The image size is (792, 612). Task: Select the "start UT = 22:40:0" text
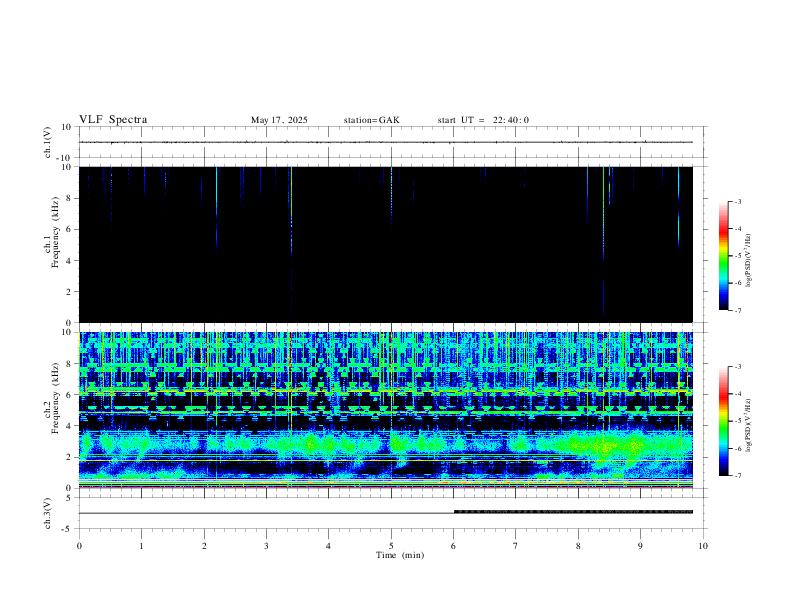[x=483, y=120]
